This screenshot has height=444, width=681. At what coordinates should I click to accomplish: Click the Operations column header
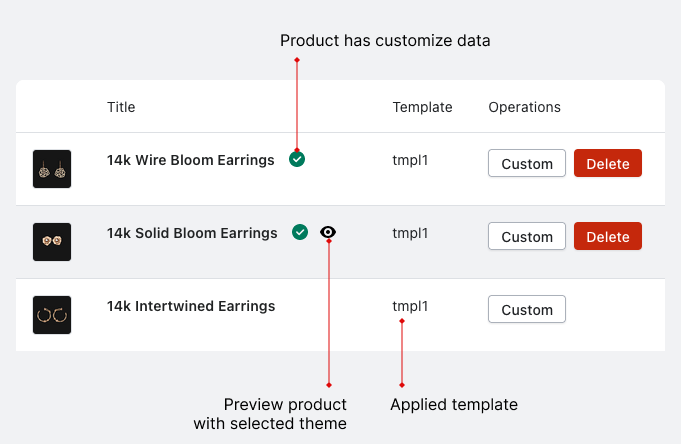pyautogui.click(x=524, y=107)
